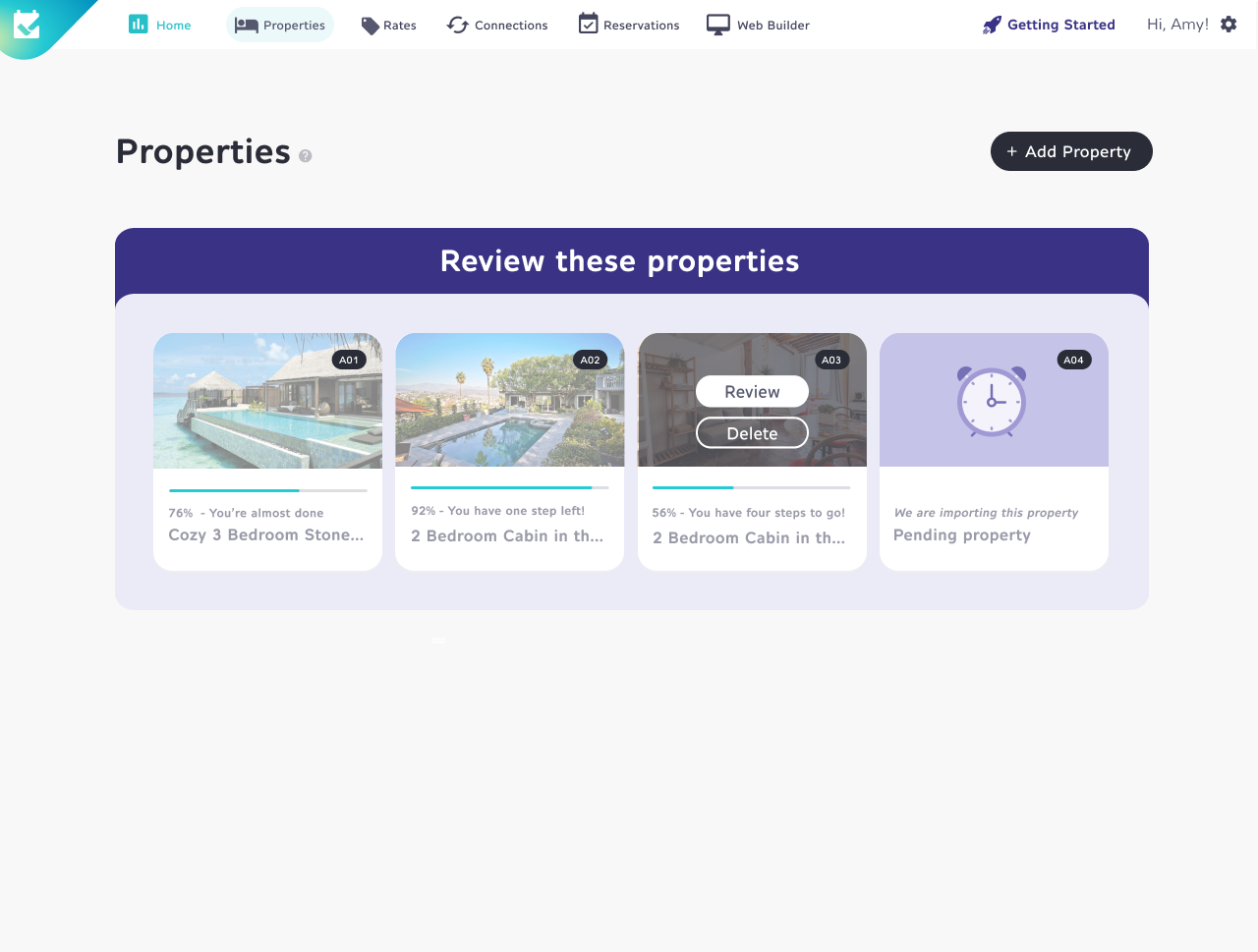Click 'We are importing this property' text
Image resolution: width=1258 pixels, height=952 pixels.
(x=986, y=513)
